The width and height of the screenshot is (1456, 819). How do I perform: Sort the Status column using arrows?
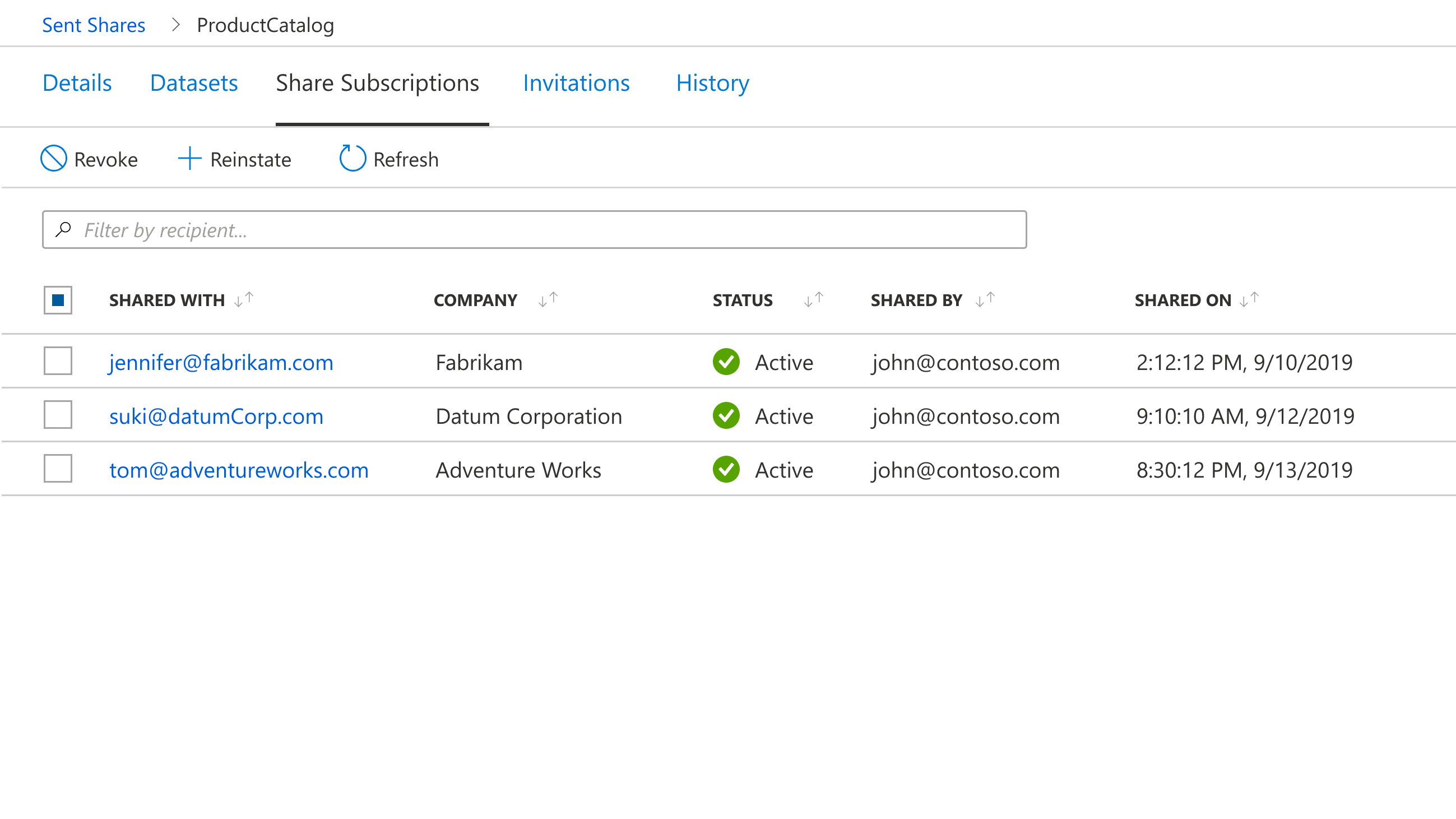813,299
